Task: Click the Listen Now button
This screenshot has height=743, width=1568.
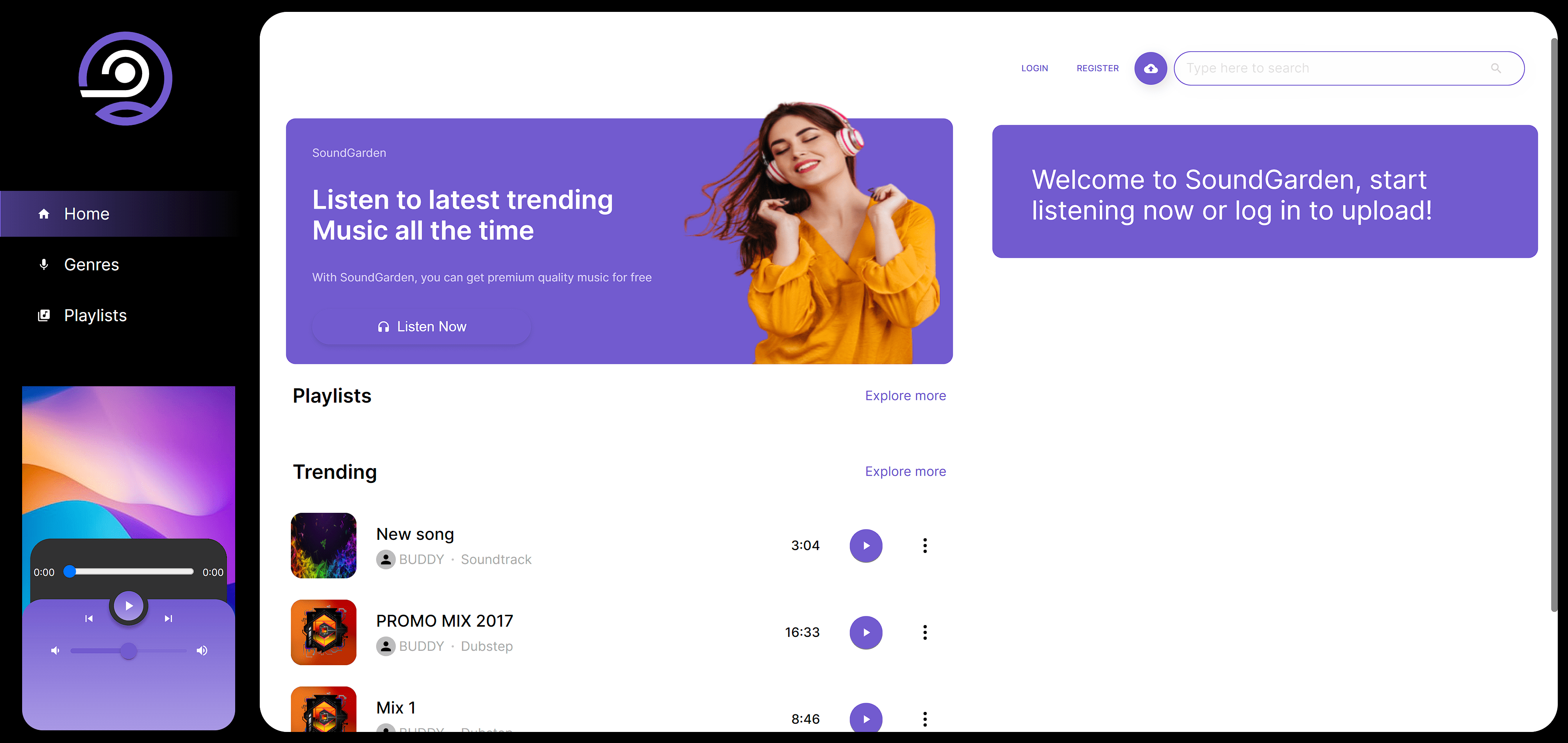Action: coord(421,326)
